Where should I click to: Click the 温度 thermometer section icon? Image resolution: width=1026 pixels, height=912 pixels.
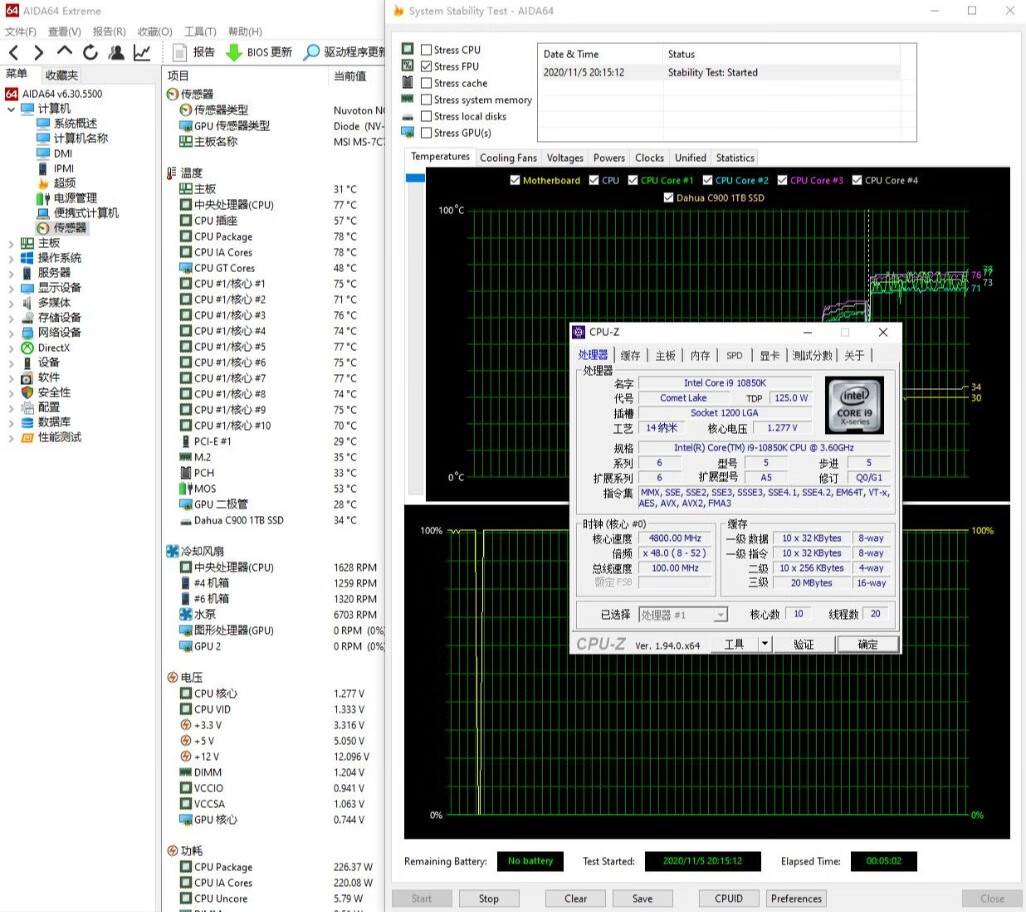[171, 173]
